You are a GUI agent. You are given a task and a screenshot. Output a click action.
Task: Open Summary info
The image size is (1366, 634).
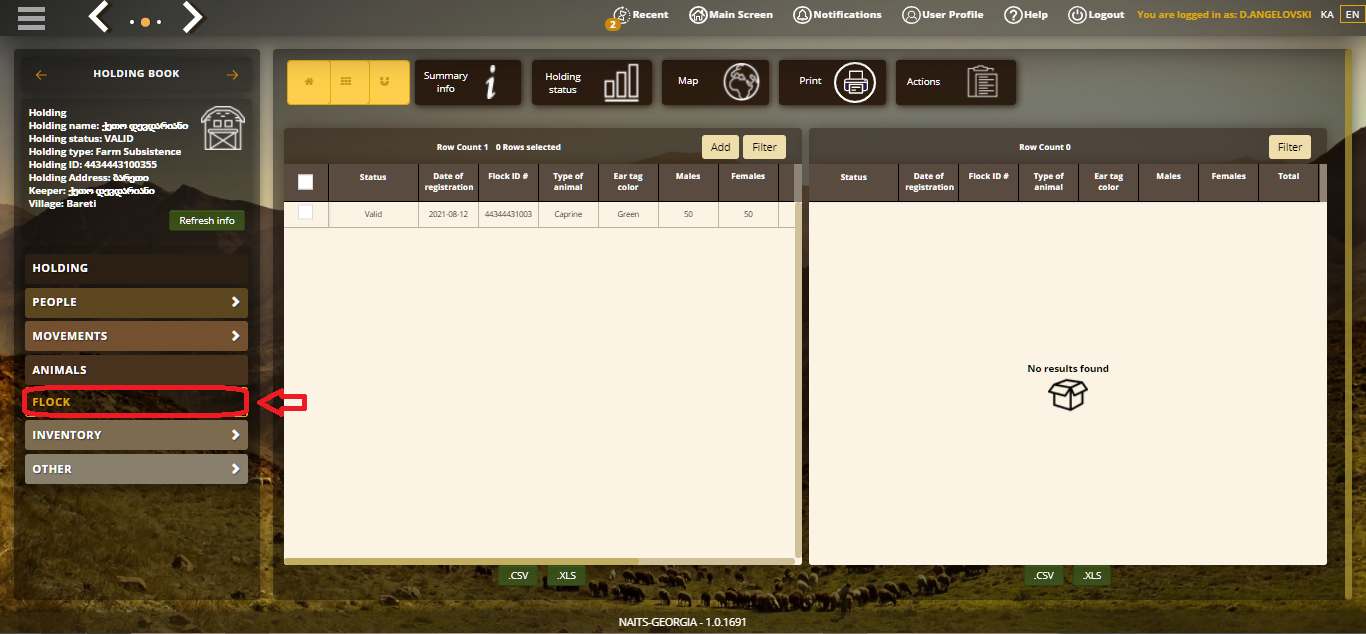[468, 82]
